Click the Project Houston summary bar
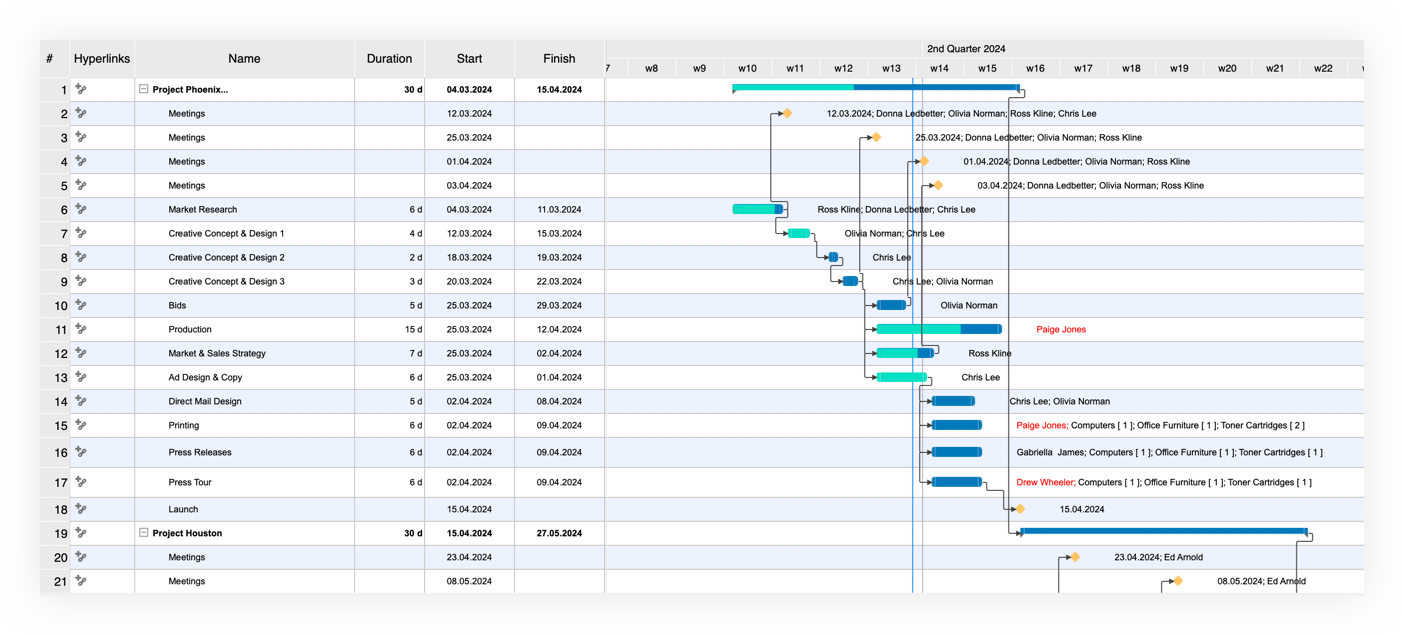Screen dimensions: 1404x636 pyautogui.click(x=1164, y=532)
